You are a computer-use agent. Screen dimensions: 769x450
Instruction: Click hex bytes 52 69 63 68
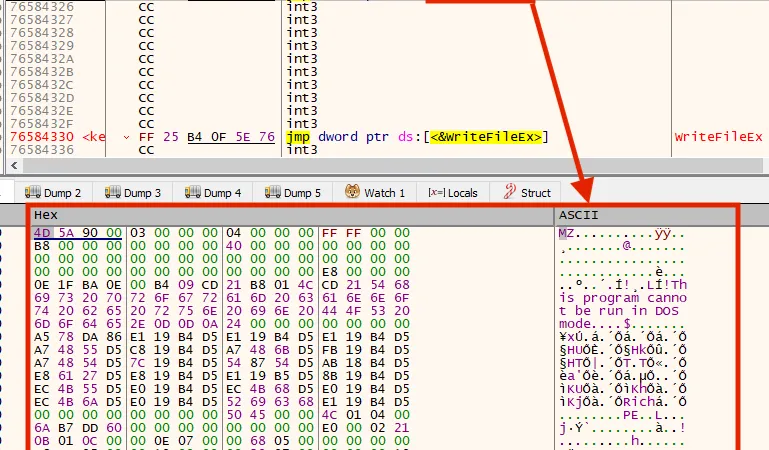click(x=270, y=401)
